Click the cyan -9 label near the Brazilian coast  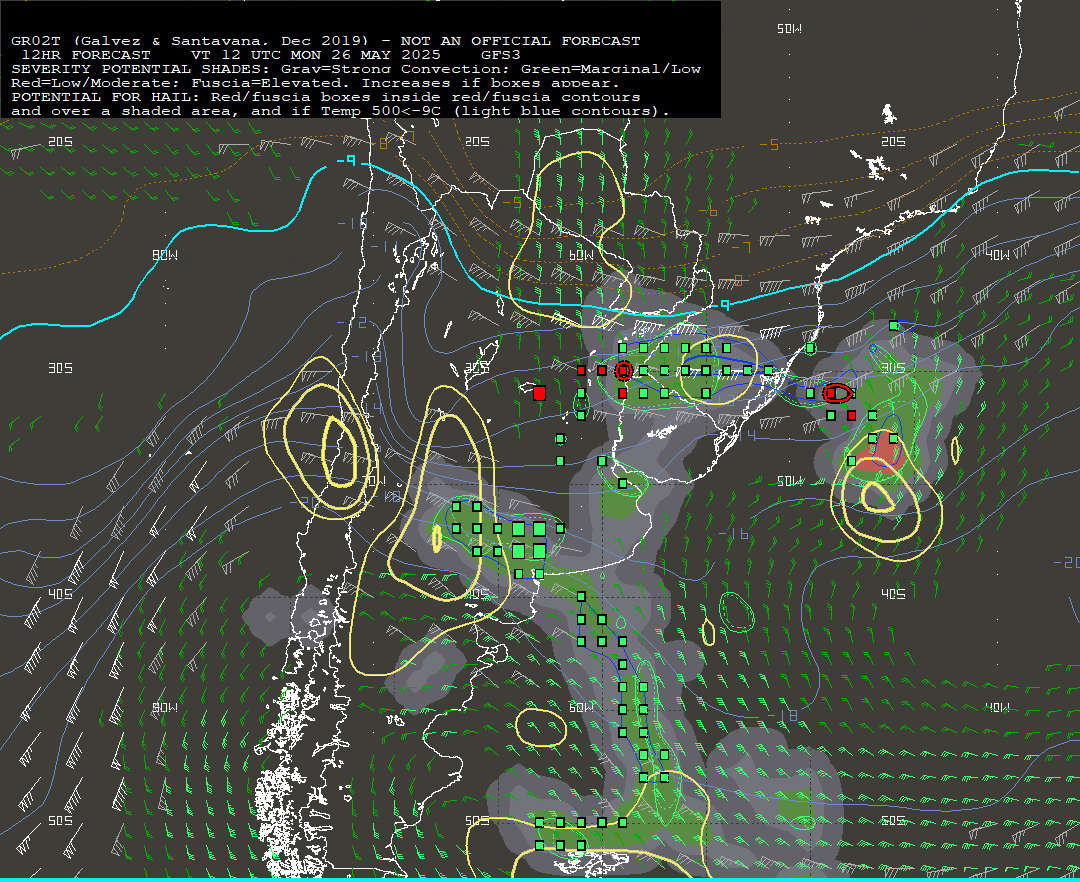721,305
